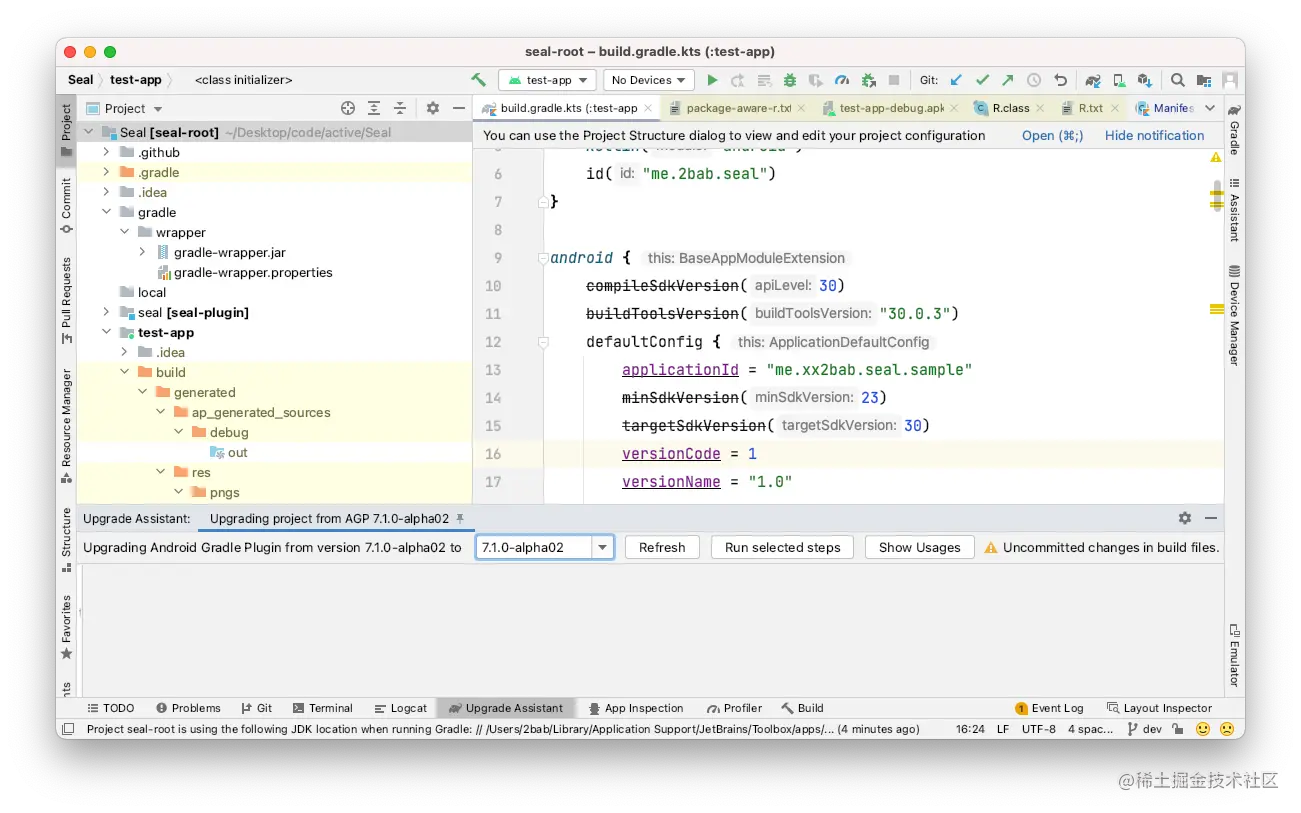Expand the .gradle folder
Viewport: 1301px width, 813px height.
106,172
